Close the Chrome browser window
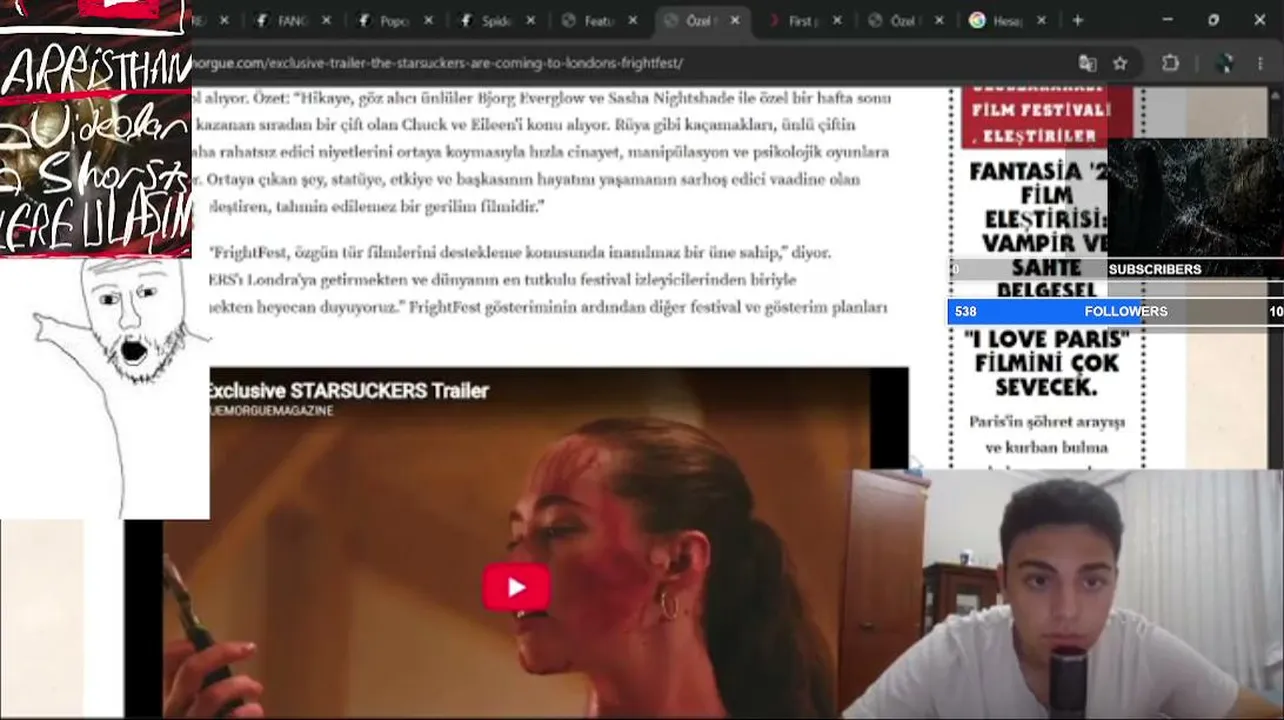The height and width of the screenshot is (720, 1284). click(x=1259, y=20)
